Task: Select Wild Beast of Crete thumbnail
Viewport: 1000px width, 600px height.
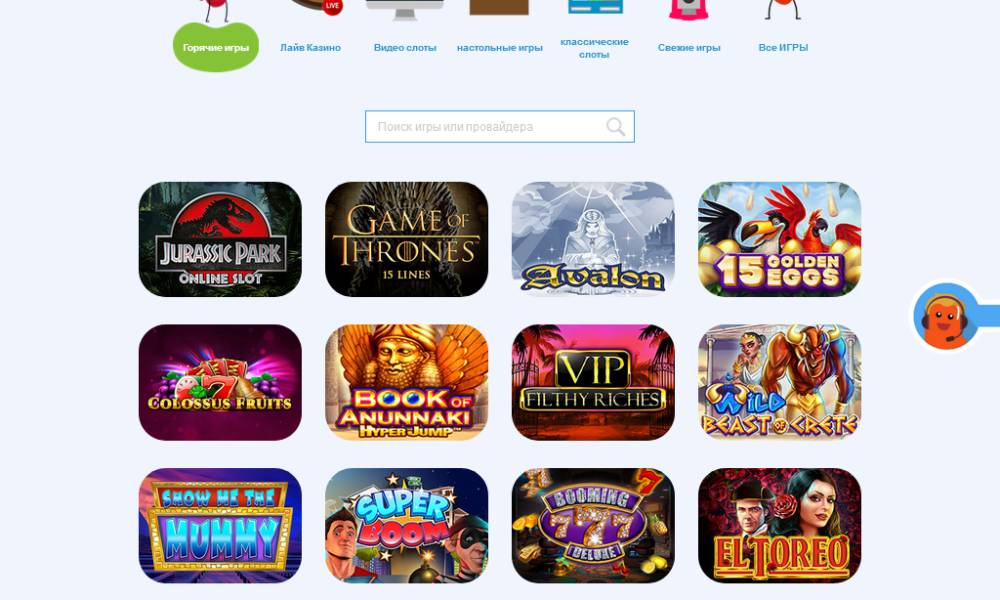Action: click(779, 383)
